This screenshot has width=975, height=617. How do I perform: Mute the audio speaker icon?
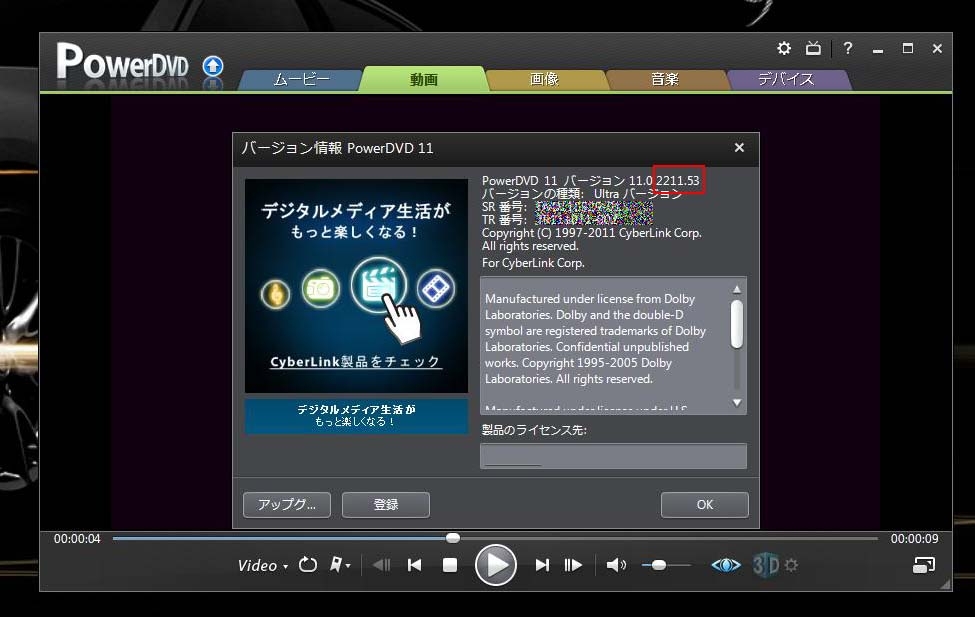[x=616, y=565]
